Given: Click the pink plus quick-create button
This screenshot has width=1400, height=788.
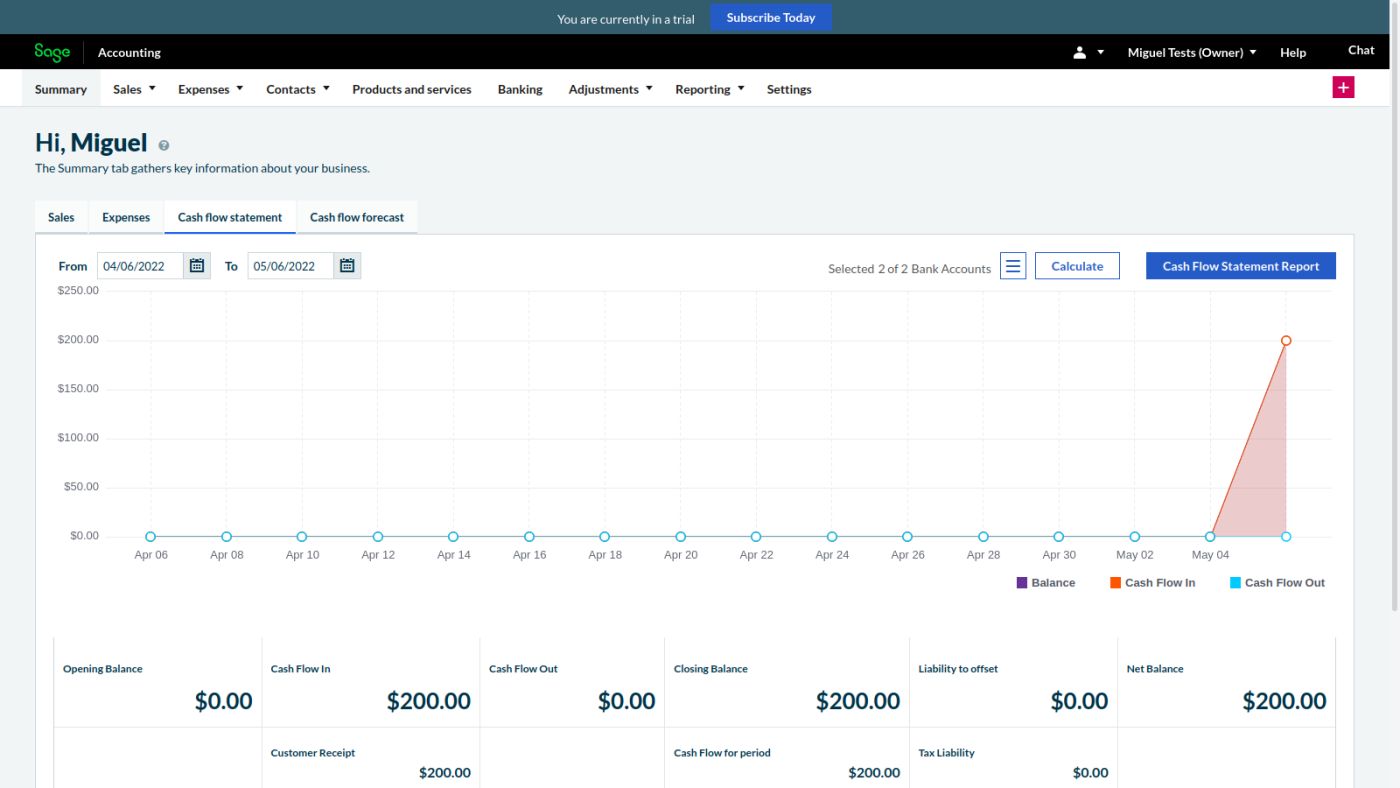Looking at the screenshot, I should pyautogui.click(x=1343, y=88).
